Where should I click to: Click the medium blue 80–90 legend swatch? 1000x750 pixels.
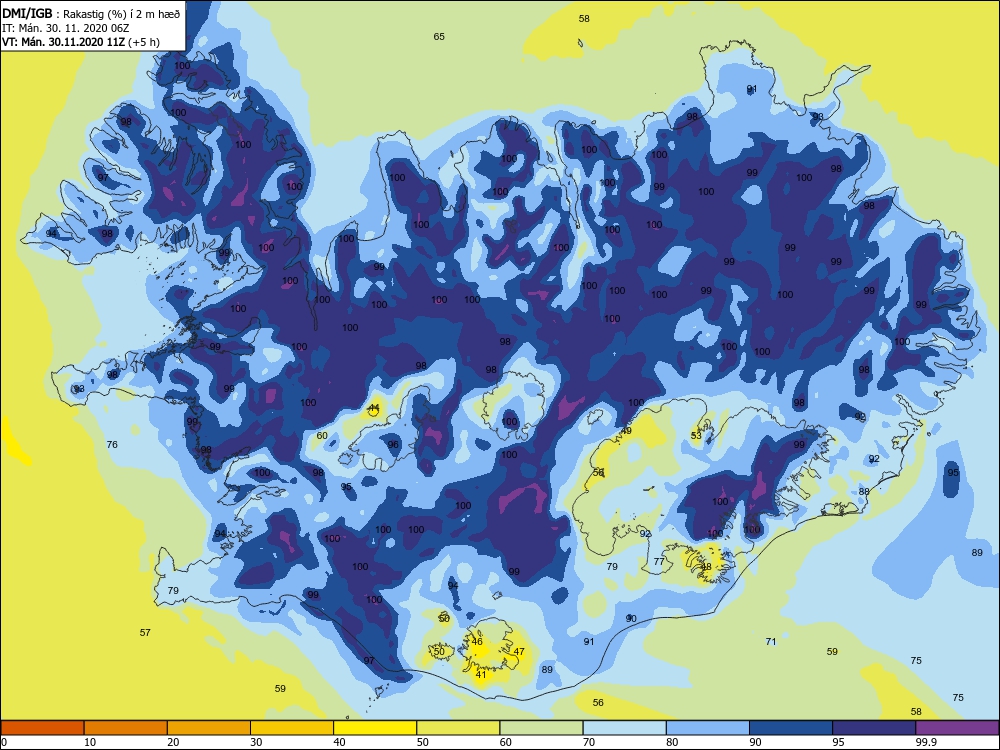pyautogui.click(x=708, y=728)
